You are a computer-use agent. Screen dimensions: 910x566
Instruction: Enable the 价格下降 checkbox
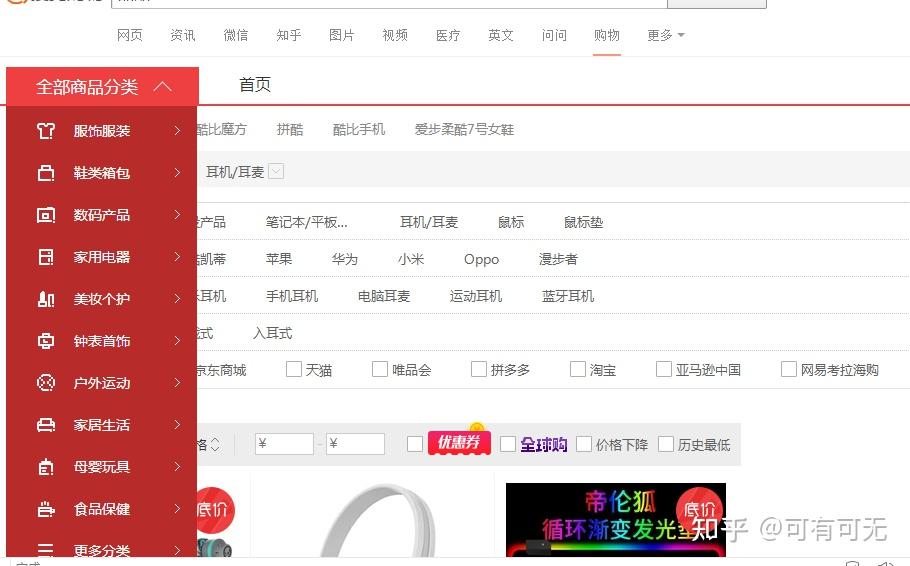(584, 444)
